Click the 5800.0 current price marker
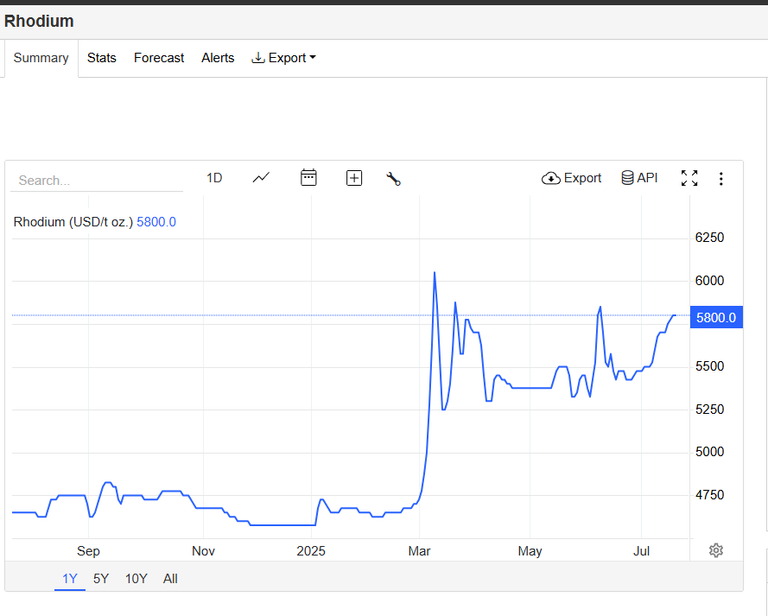Screen dimensions: 768x616 [716, 317]
